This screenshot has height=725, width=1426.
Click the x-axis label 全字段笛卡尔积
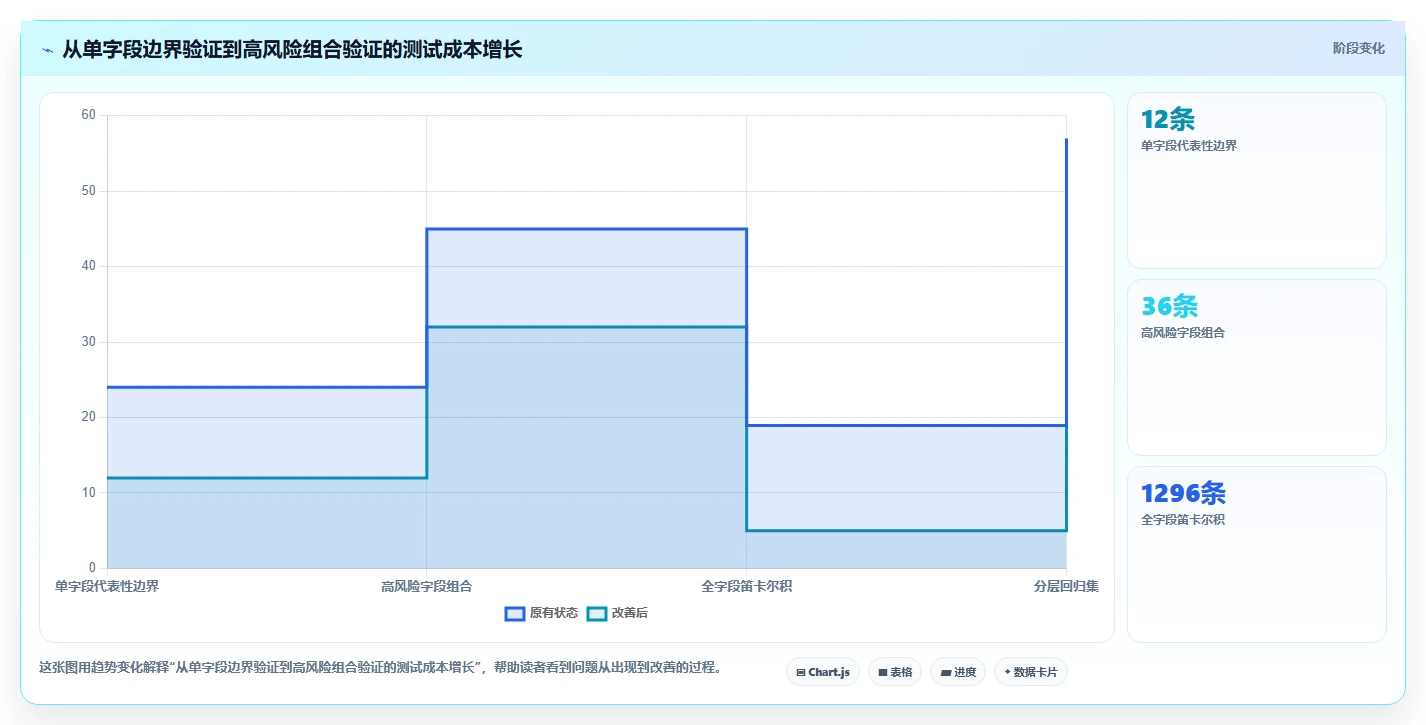pos(747,586)
